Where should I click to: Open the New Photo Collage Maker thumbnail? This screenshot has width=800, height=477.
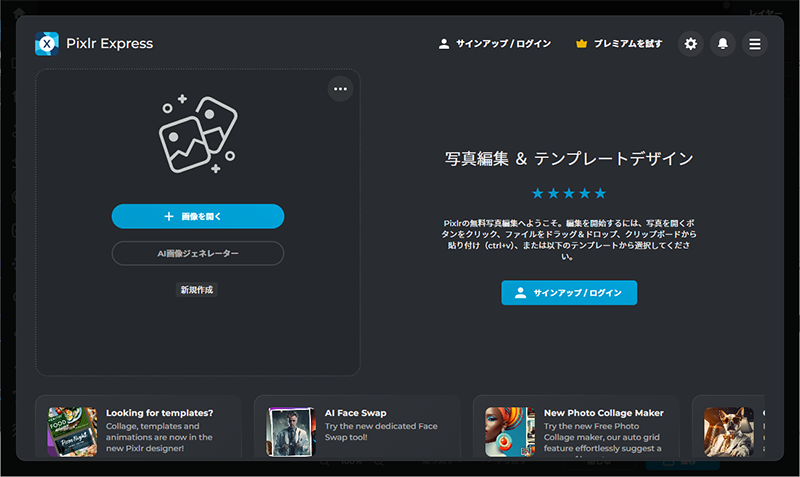coord(510,431)
